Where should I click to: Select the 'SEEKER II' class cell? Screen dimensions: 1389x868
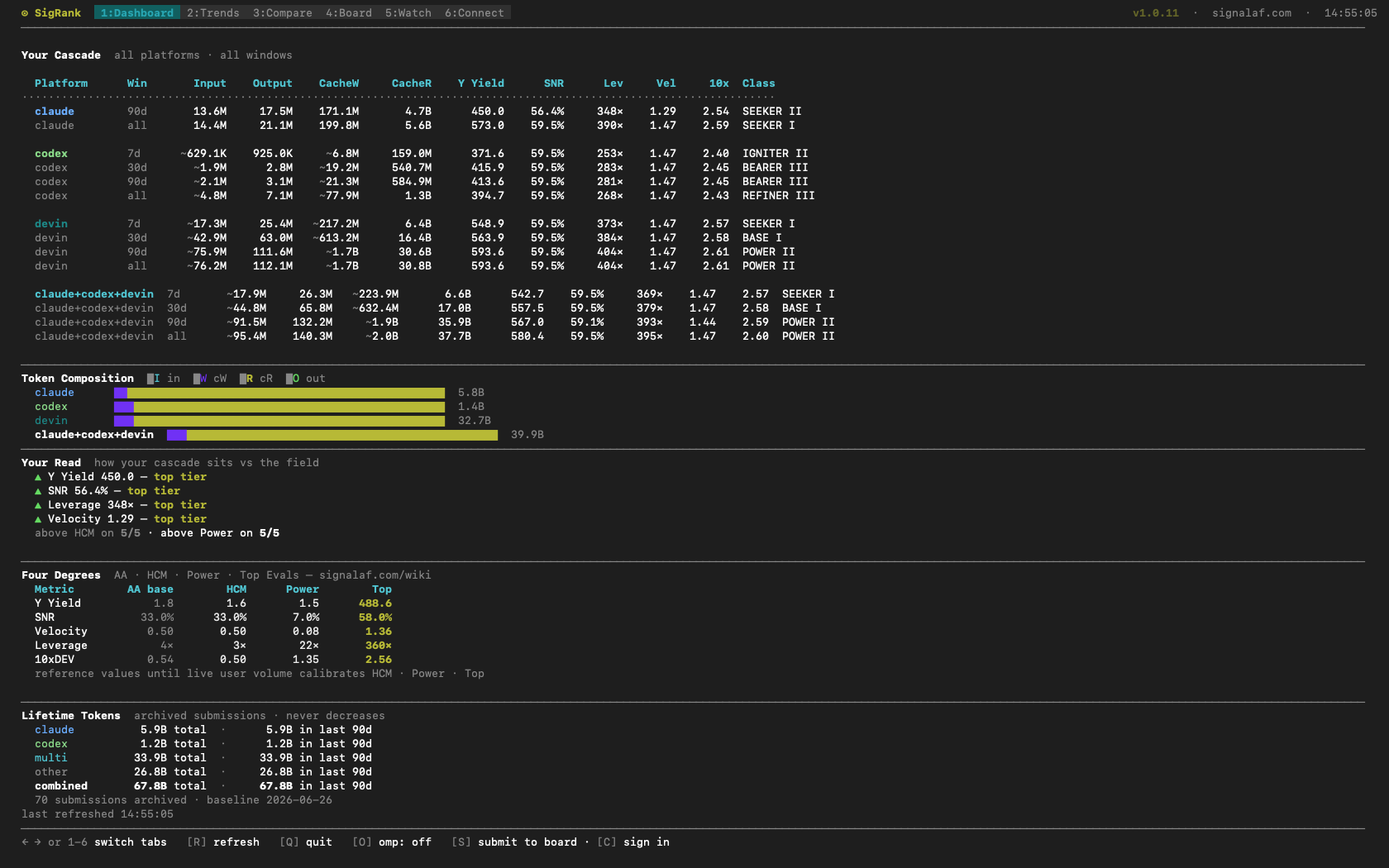772,112
